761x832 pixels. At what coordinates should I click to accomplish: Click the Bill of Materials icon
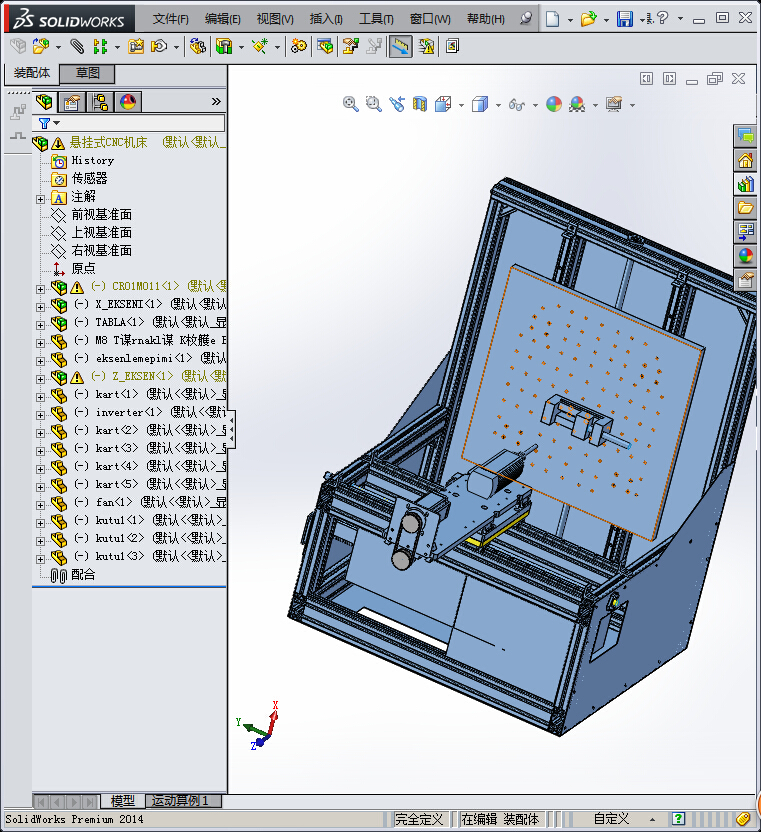pos(325,47)
